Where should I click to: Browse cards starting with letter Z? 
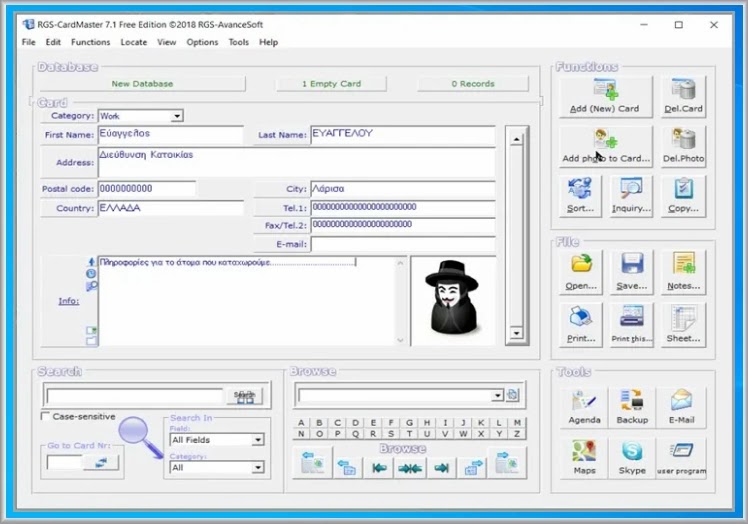point(517,434)
